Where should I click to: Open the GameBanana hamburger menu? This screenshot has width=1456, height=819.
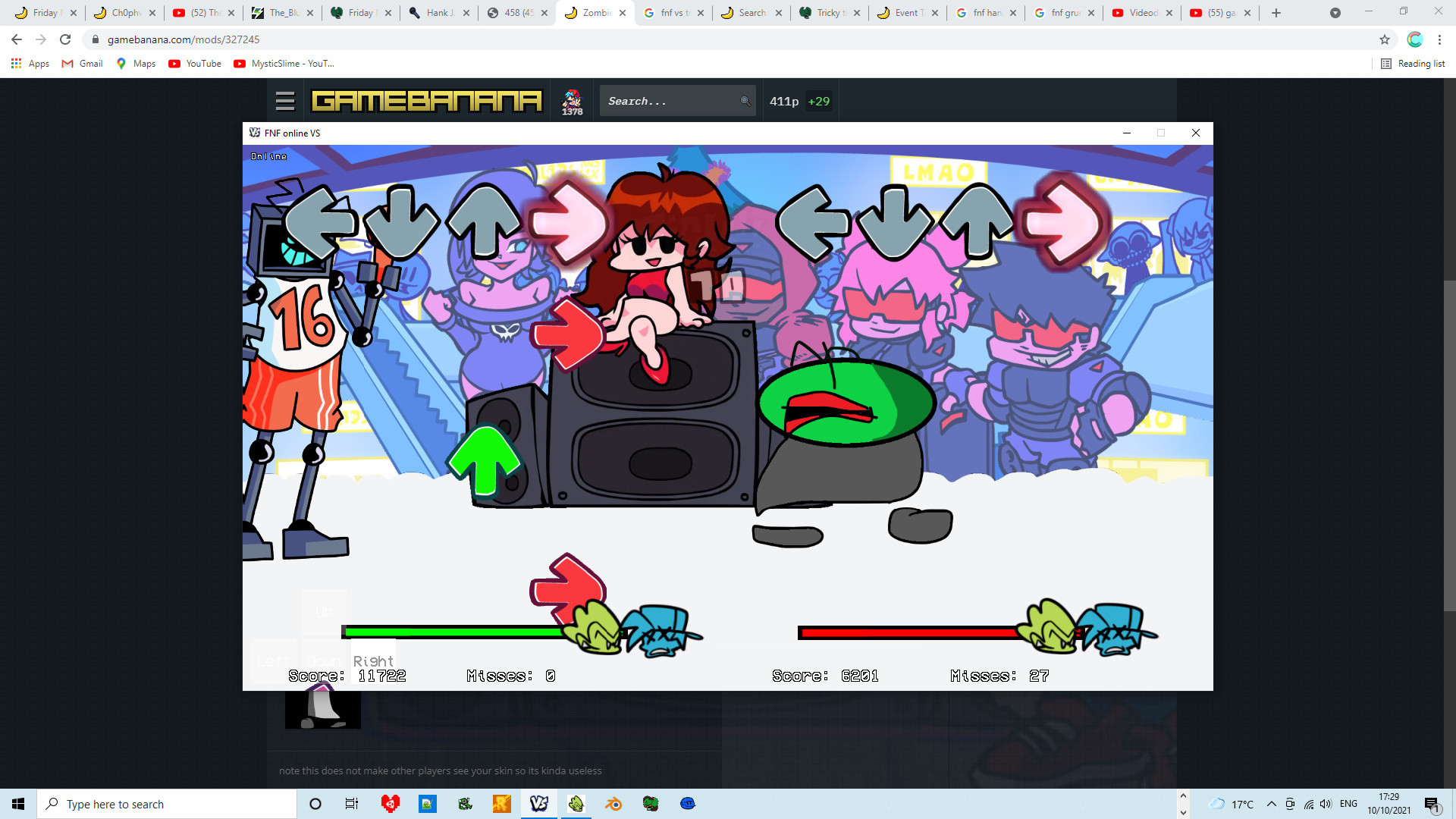[x=285, y=101]
